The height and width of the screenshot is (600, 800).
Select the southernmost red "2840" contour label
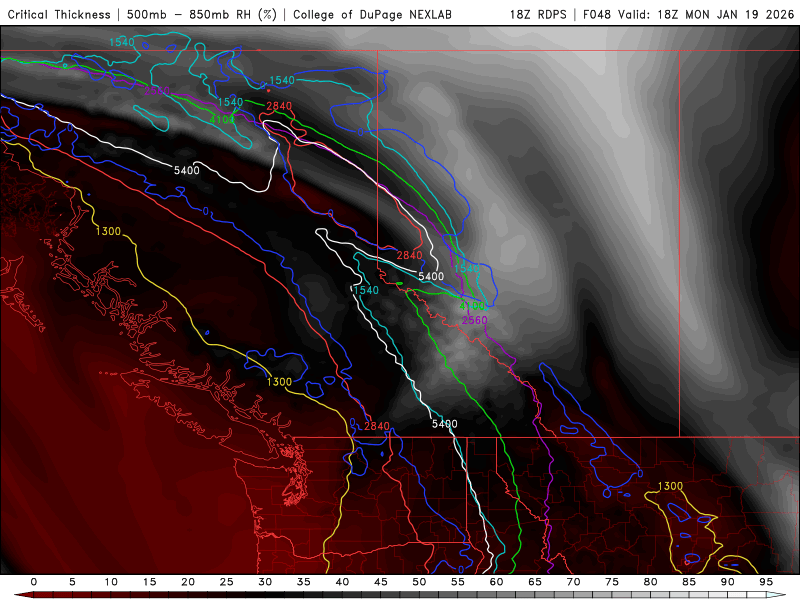point(377,426)
